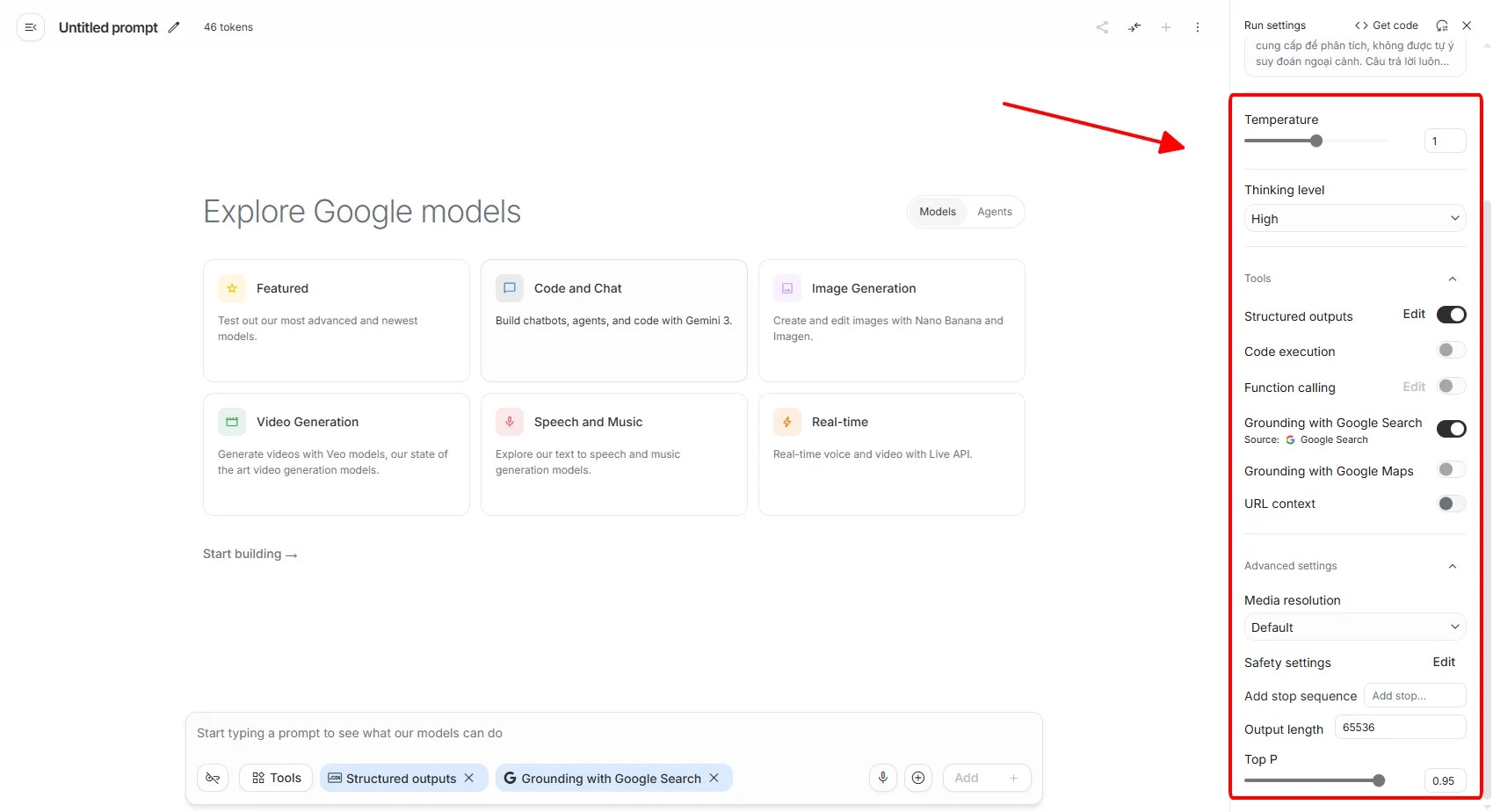1493x812 pixels.
Task: Click the Output length field
Action: pyautogui.click(x=1401, y=728)
